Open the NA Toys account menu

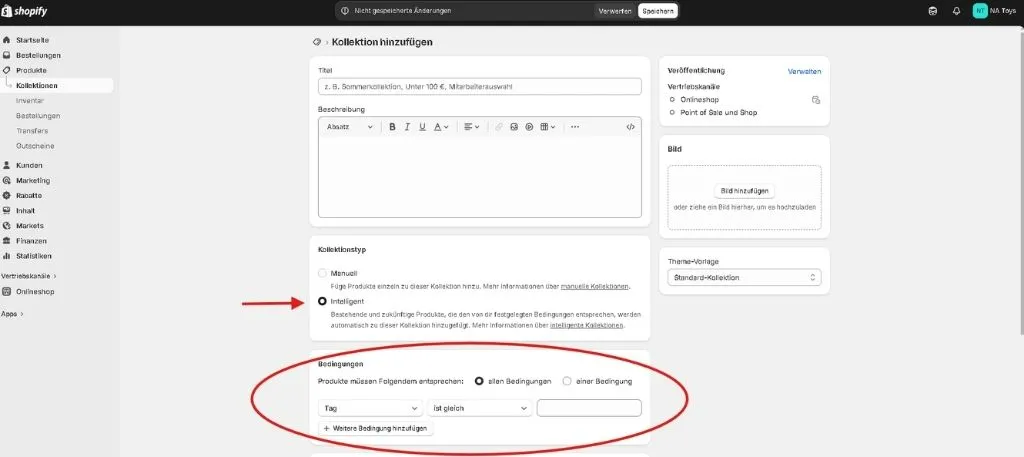[x=994, y=11]
